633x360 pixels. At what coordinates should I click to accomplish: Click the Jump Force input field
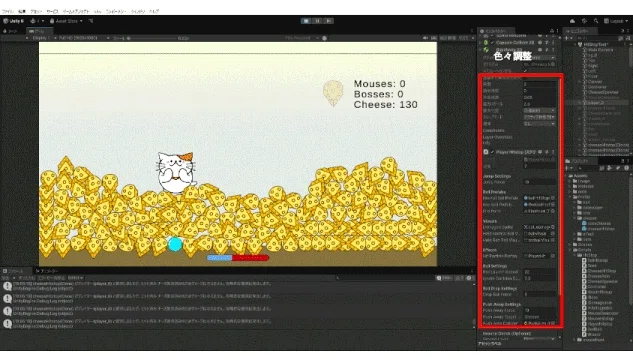click(539, 182)
